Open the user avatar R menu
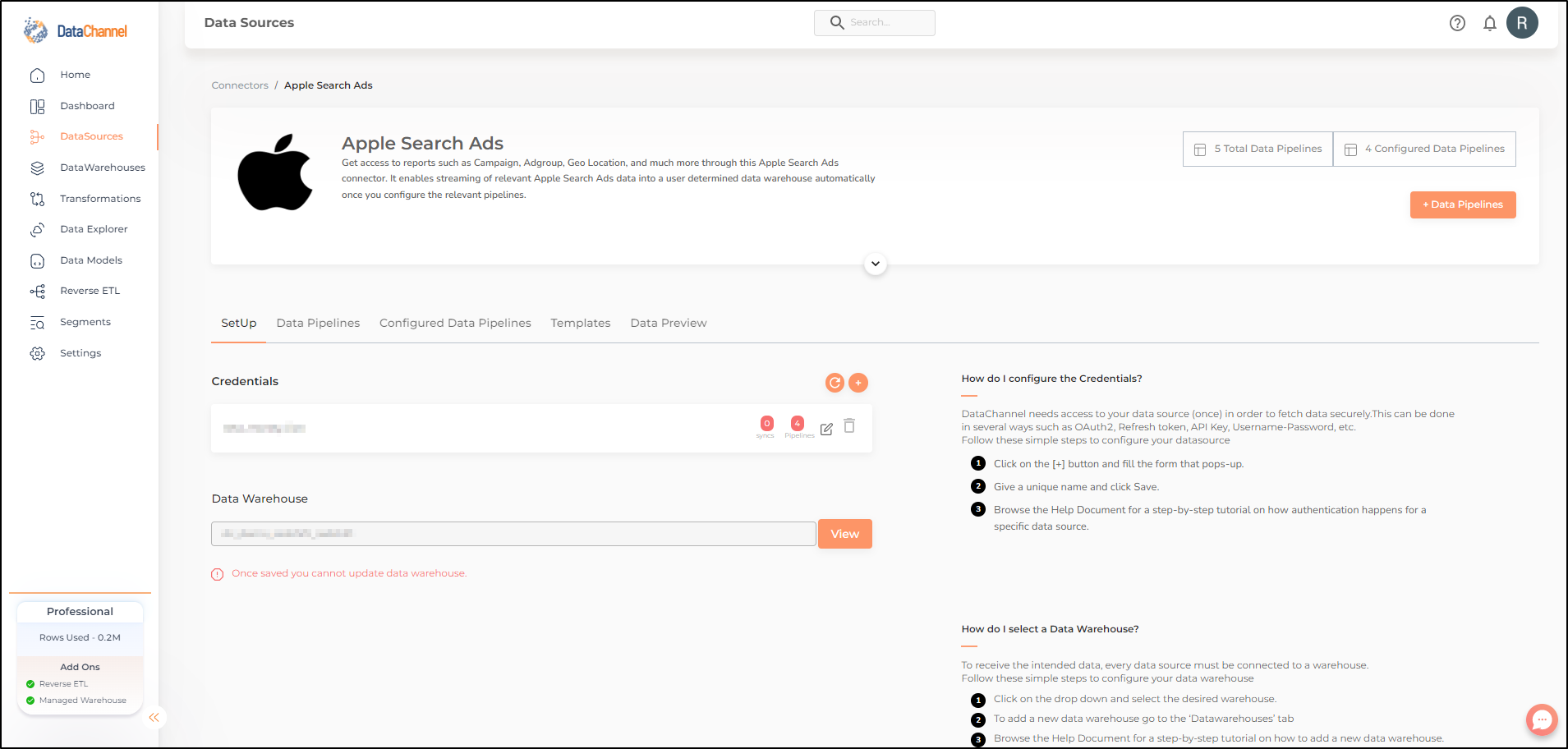1568x749 pixels. pos(1522,23)
